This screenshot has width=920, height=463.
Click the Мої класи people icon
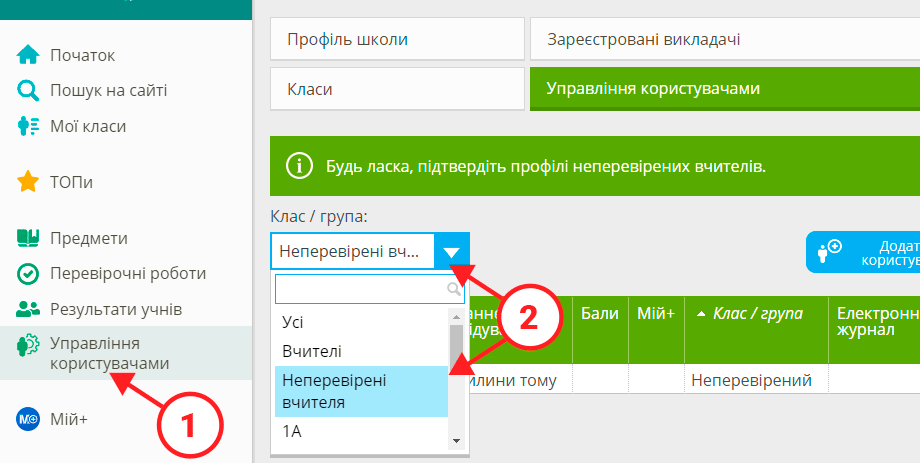(28, 127)
